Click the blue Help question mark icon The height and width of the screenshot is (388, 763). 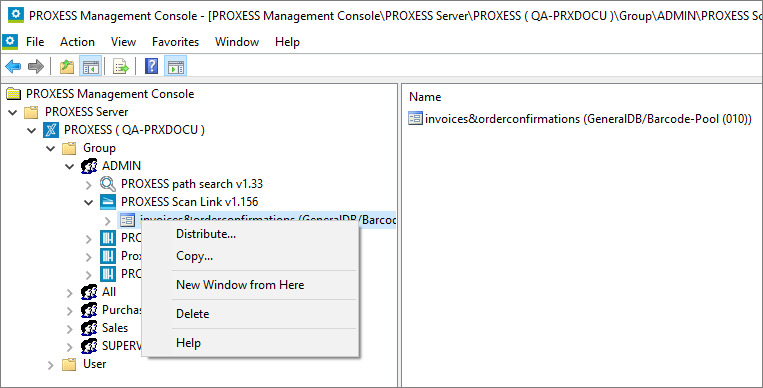click(x=151, y=66)
